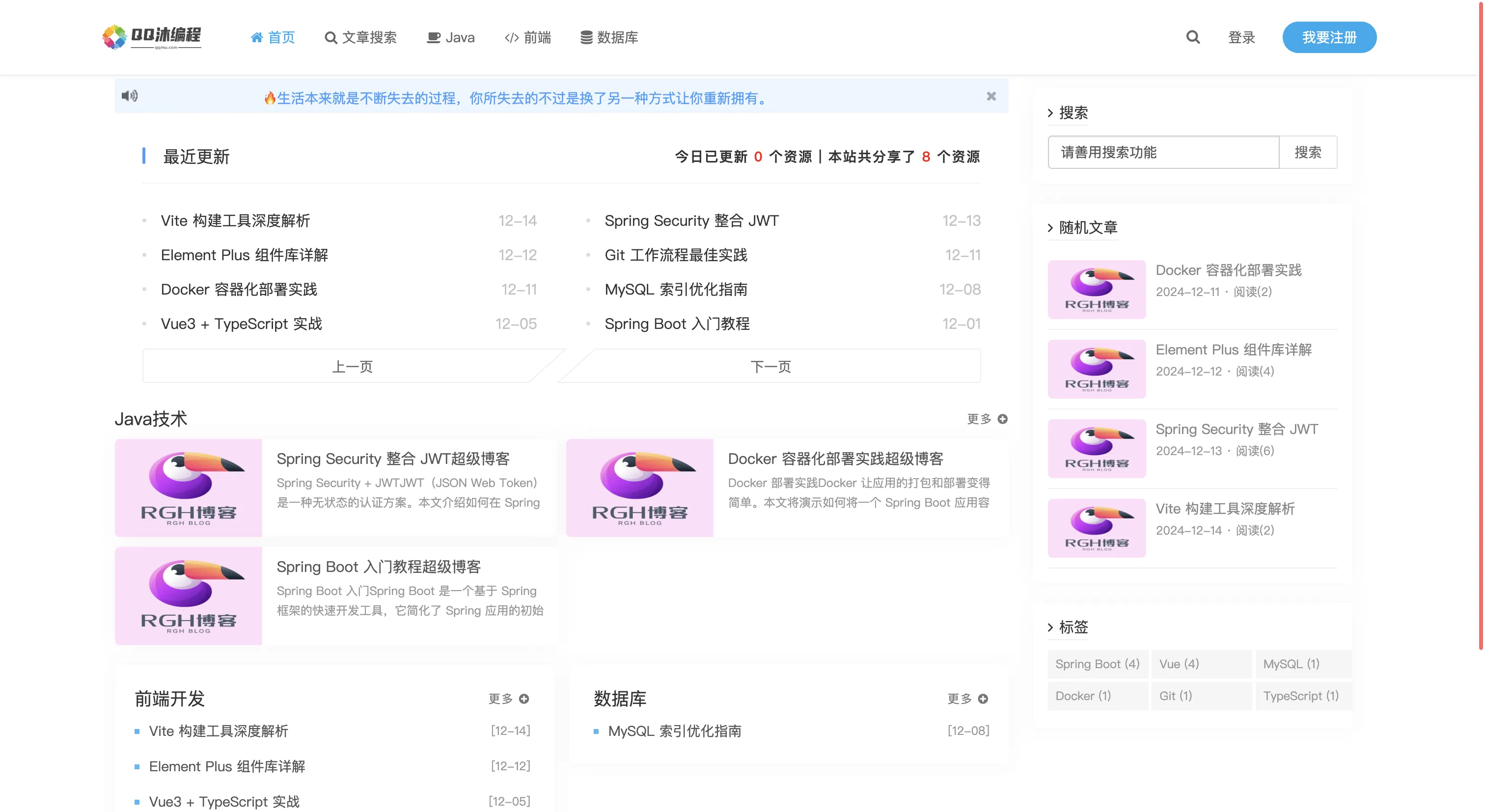This screenshot has height=812, width=1485.
Task: Open Spring Security 整合 JWT in 最近更新
Action: coord(691,221)
